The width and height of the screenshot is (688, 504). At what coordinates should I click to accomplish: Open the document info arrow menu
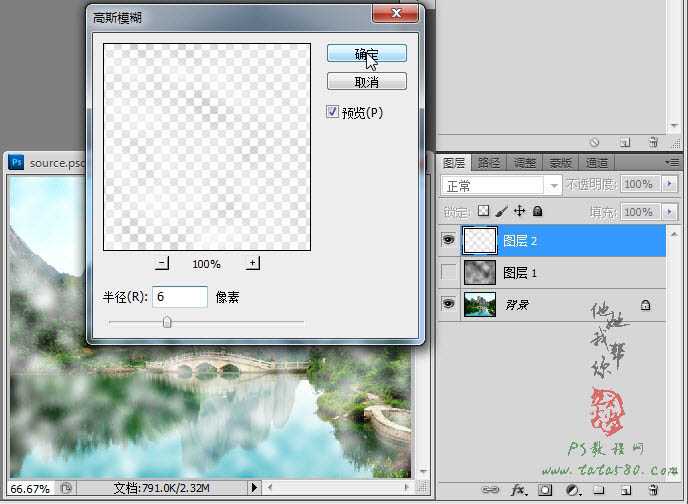[x=254, y=487]
